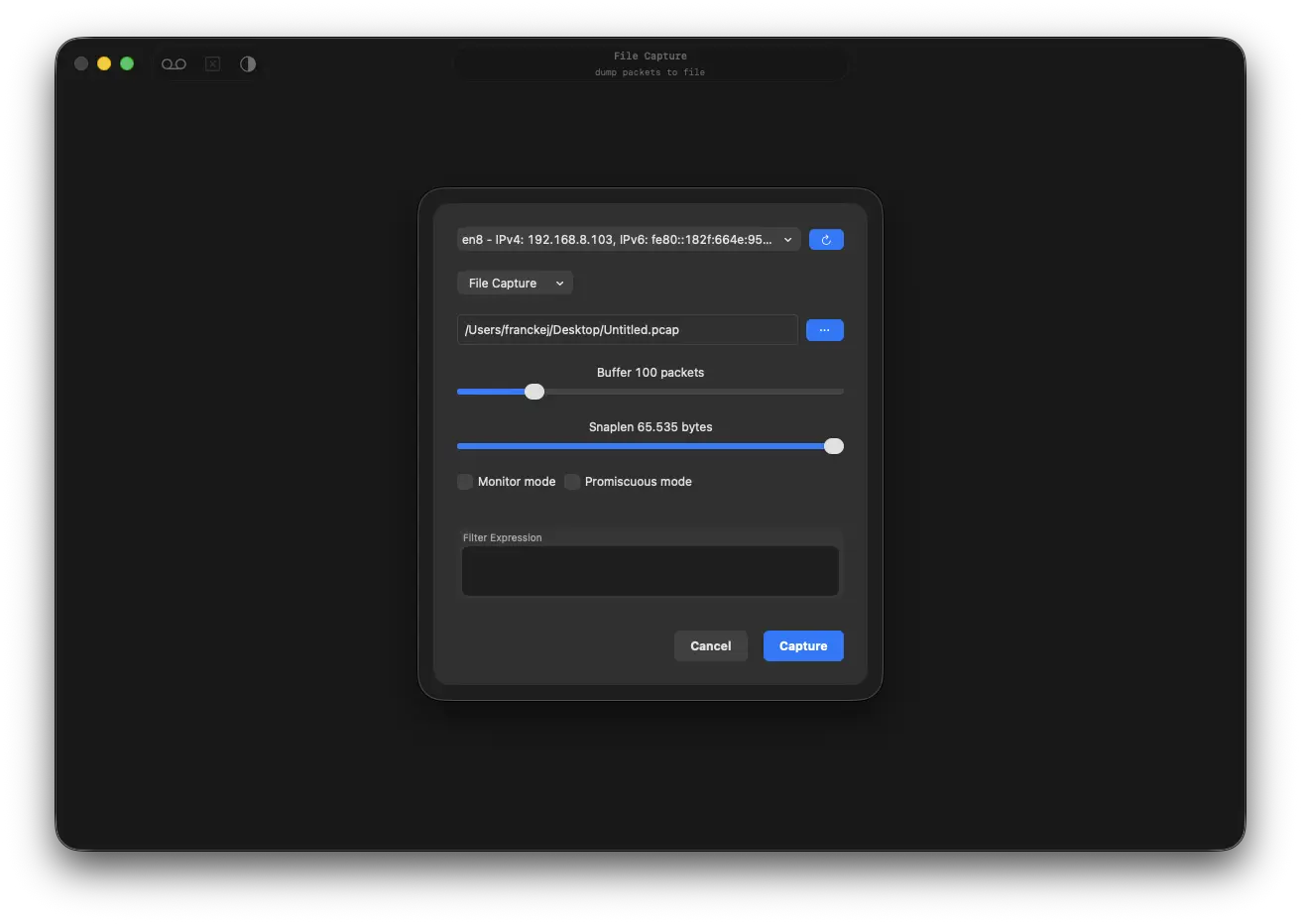Click the File Capture title in the toolbar
1301x924 pixels.
(650, 57)
